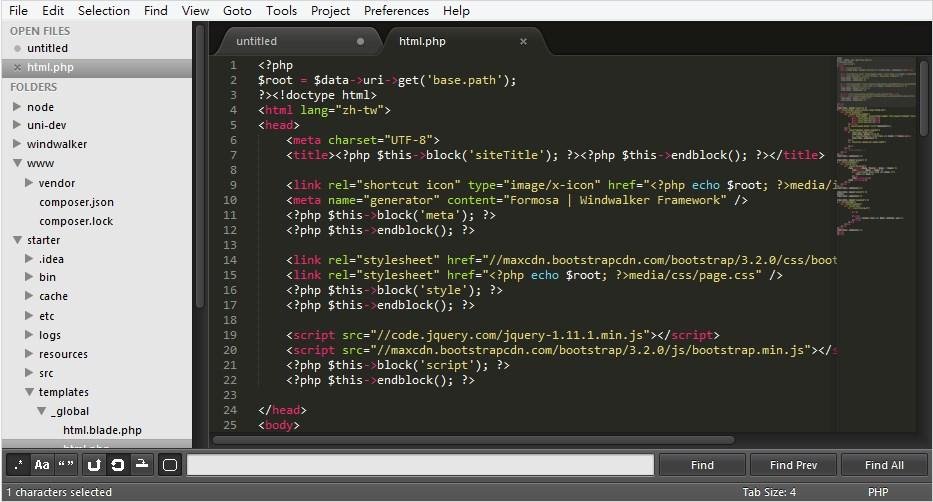Click the '1 characters selected' status text
Screen dimensions: 933x502
[59, 492]
